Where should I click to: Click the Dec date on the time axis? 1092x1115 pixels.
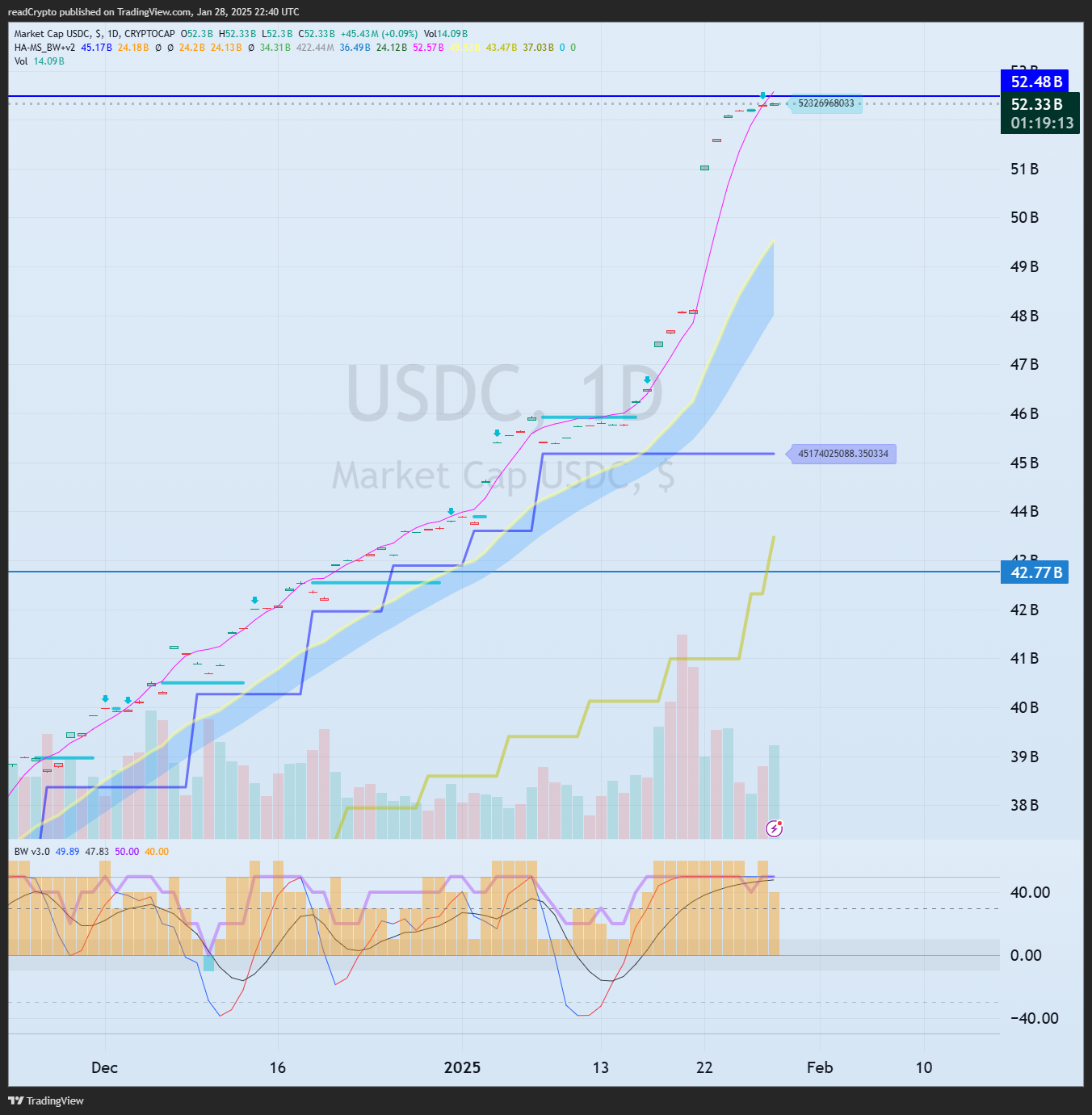tap(104, 1067)
